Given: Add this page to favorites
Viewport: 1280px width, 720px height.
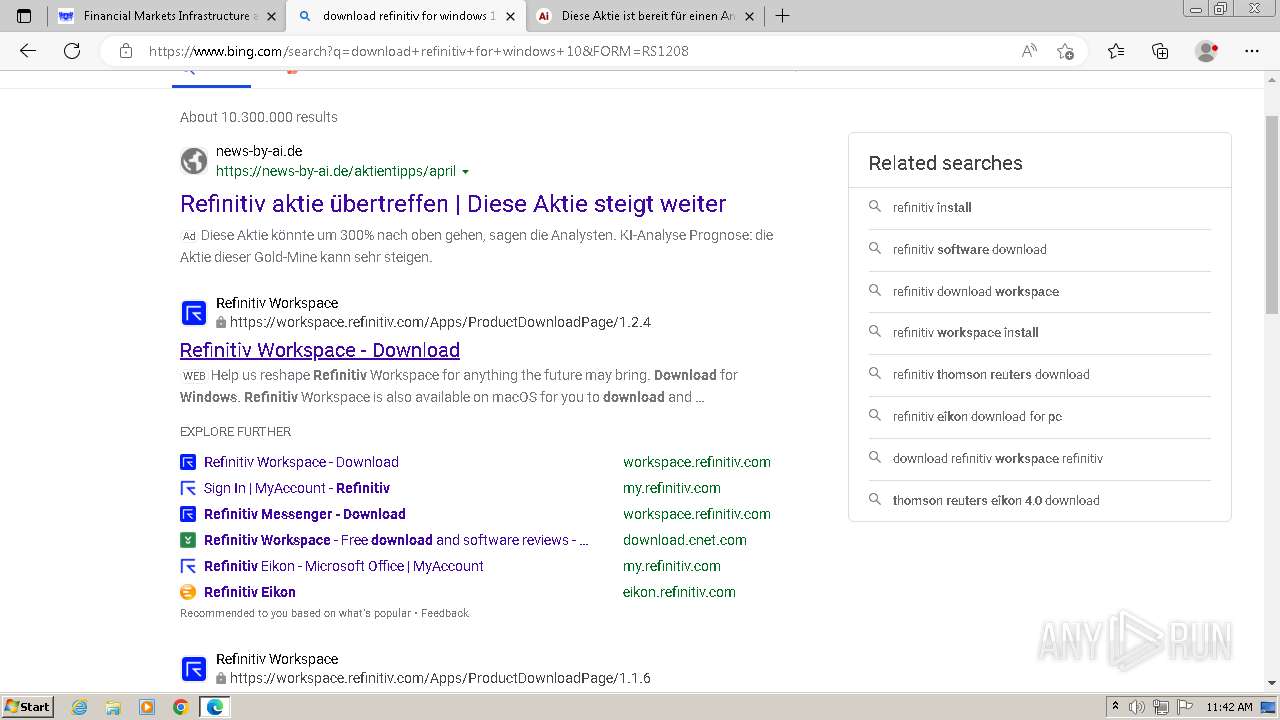Looking at the screenshot, I should pyautogui.click(x=1065, y=51).
